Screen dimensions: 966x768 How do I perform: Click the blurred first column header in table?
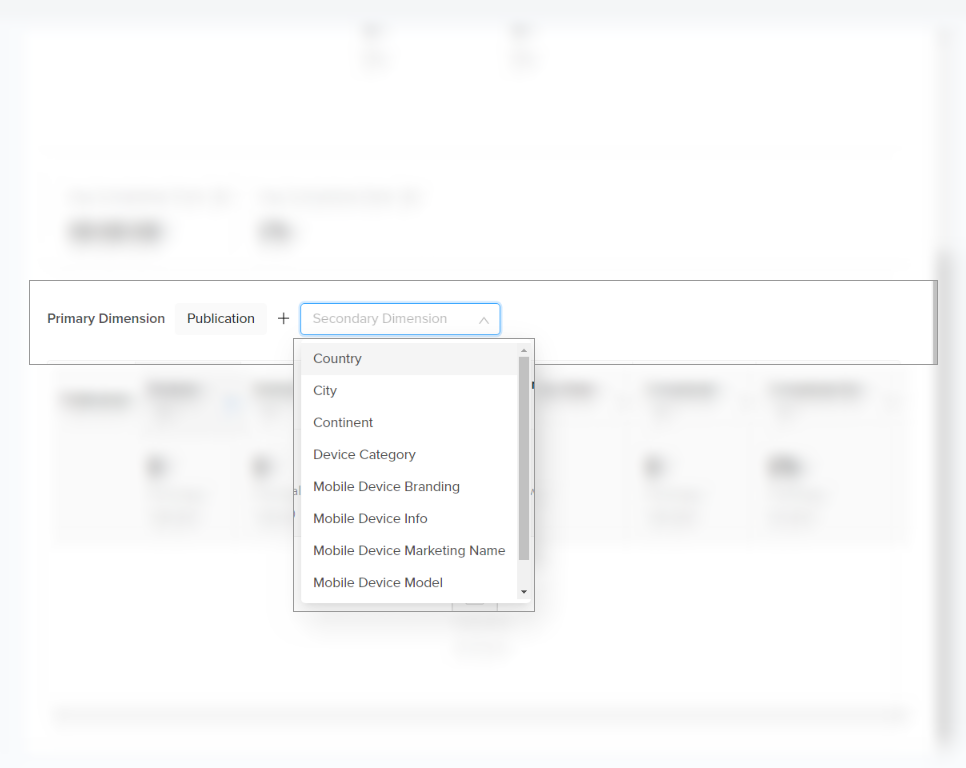point(96,400)
